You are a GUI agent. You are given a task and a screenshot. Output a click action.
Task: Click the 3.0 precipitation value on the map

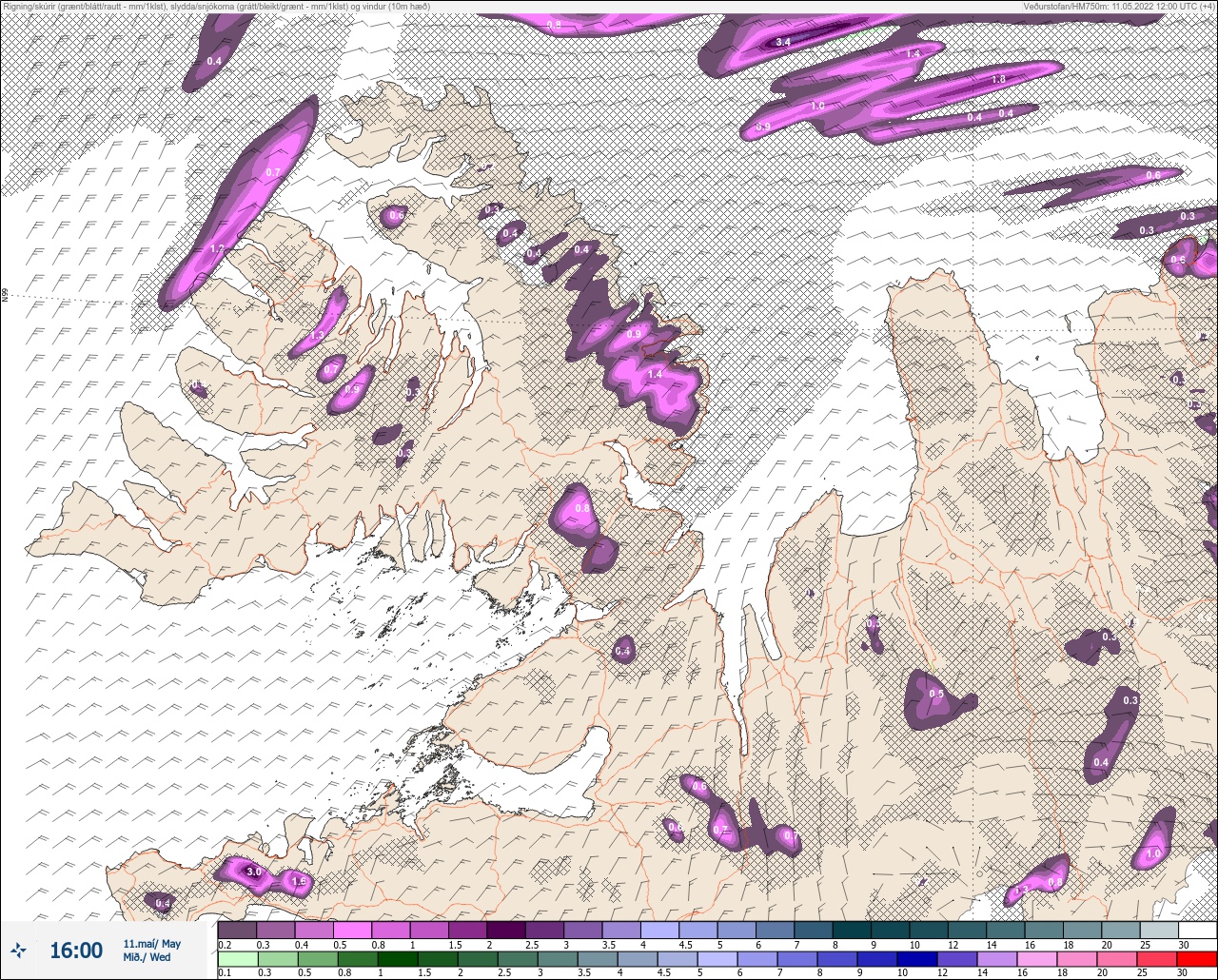point(253,872)
